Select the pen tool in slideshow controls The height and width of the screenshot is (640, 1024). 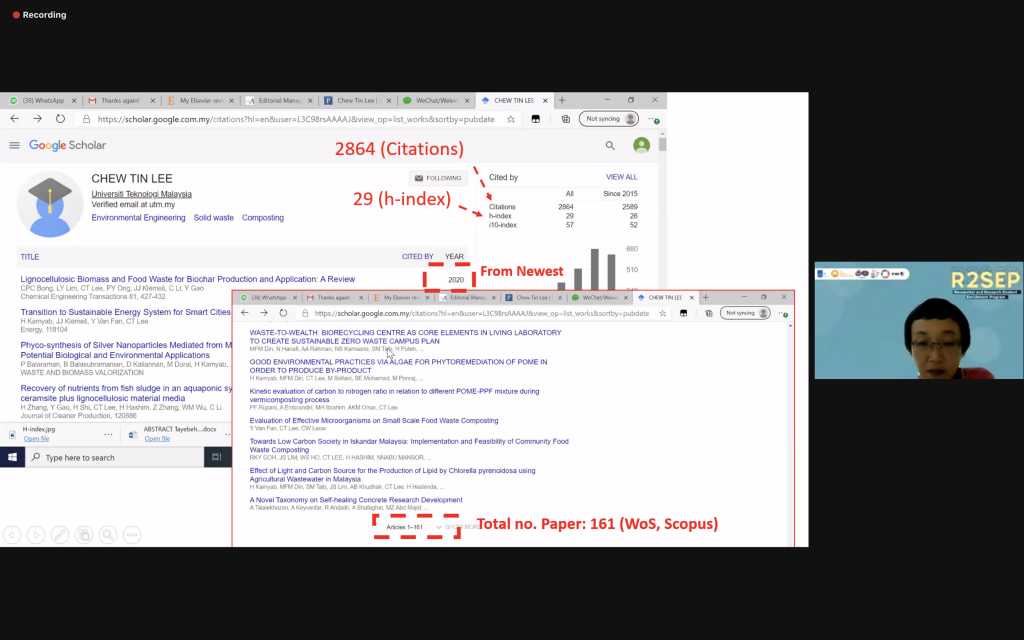60,534
